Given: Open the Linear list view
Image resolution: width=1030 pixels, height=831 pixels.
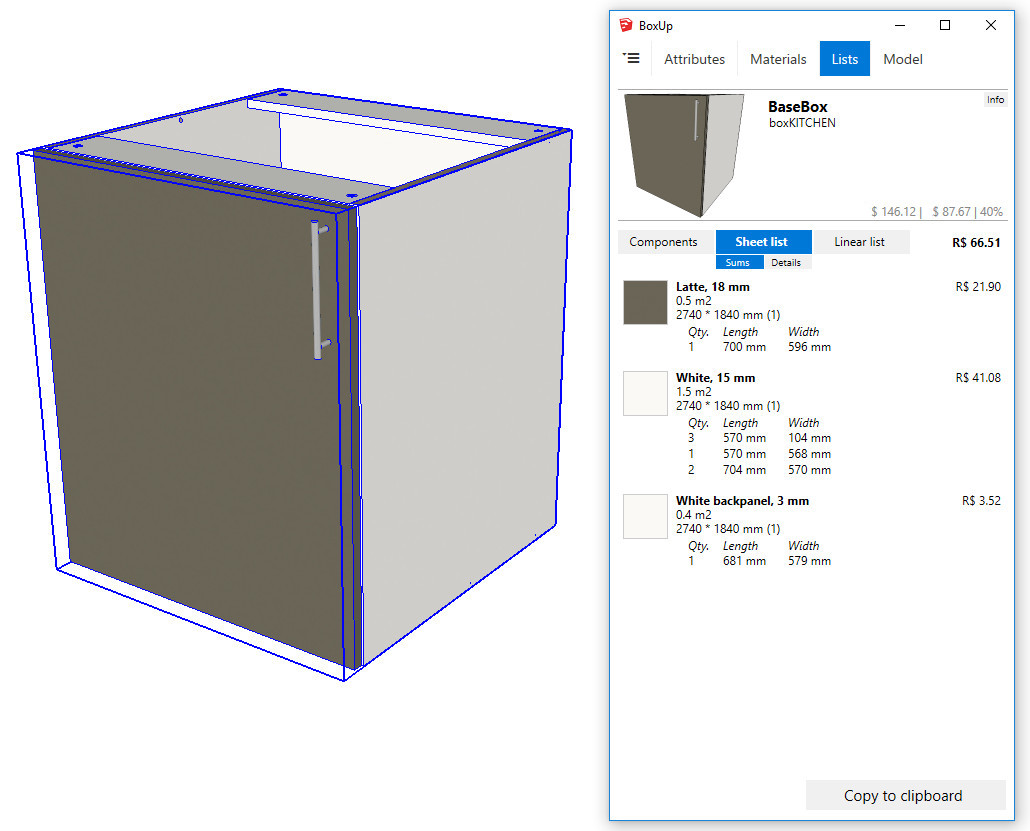Looking at the screenshot, I should [861, 241].
